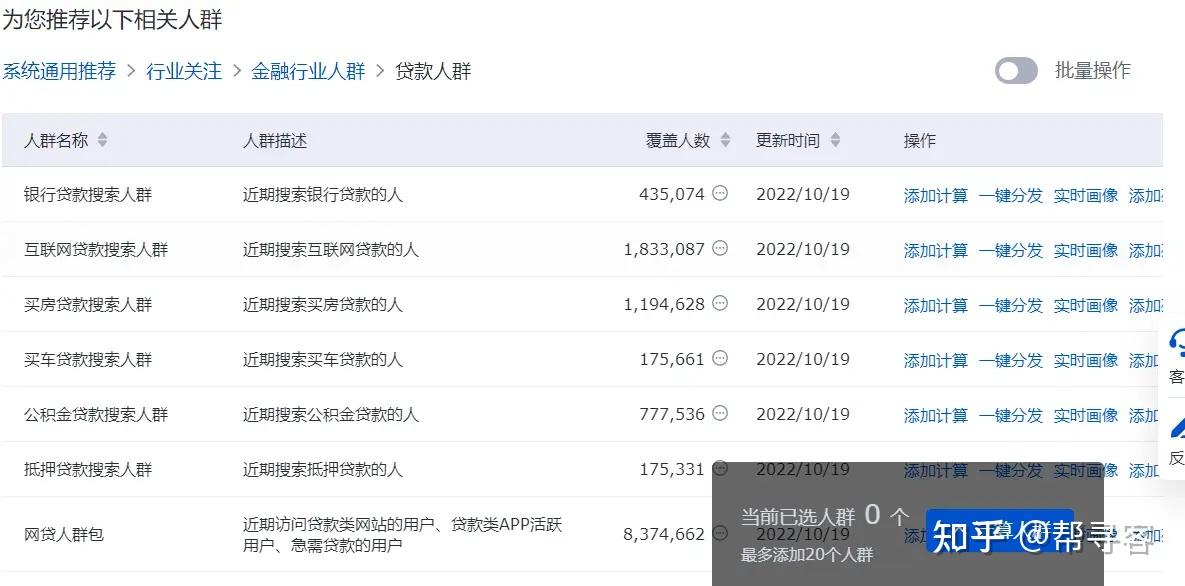Open details icon next to 1,833,087
The height and width of the screenshot is (586, 1185).
point(720,248)
